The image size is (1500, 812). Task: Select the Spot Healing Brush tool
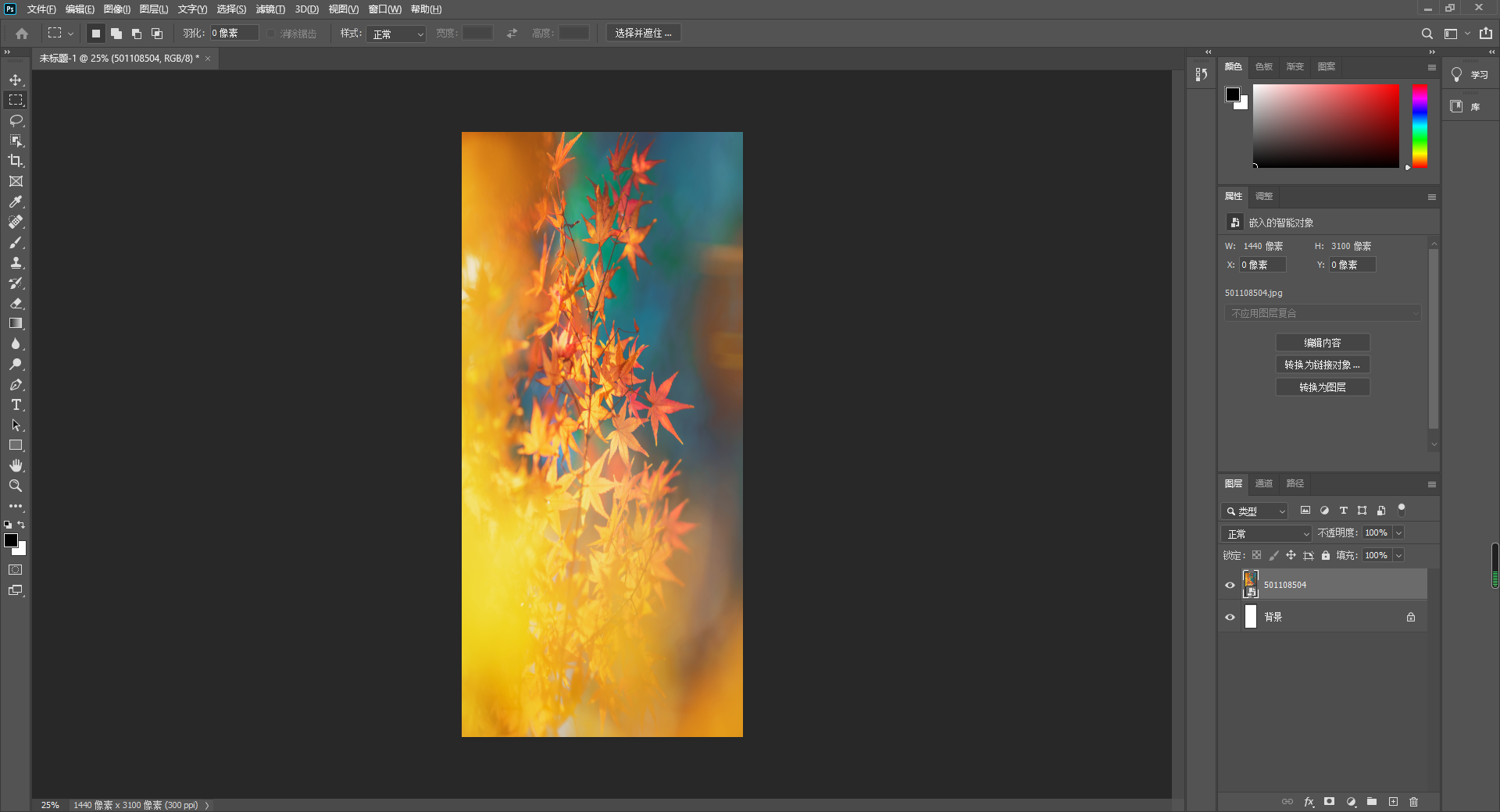coord(16,222)
